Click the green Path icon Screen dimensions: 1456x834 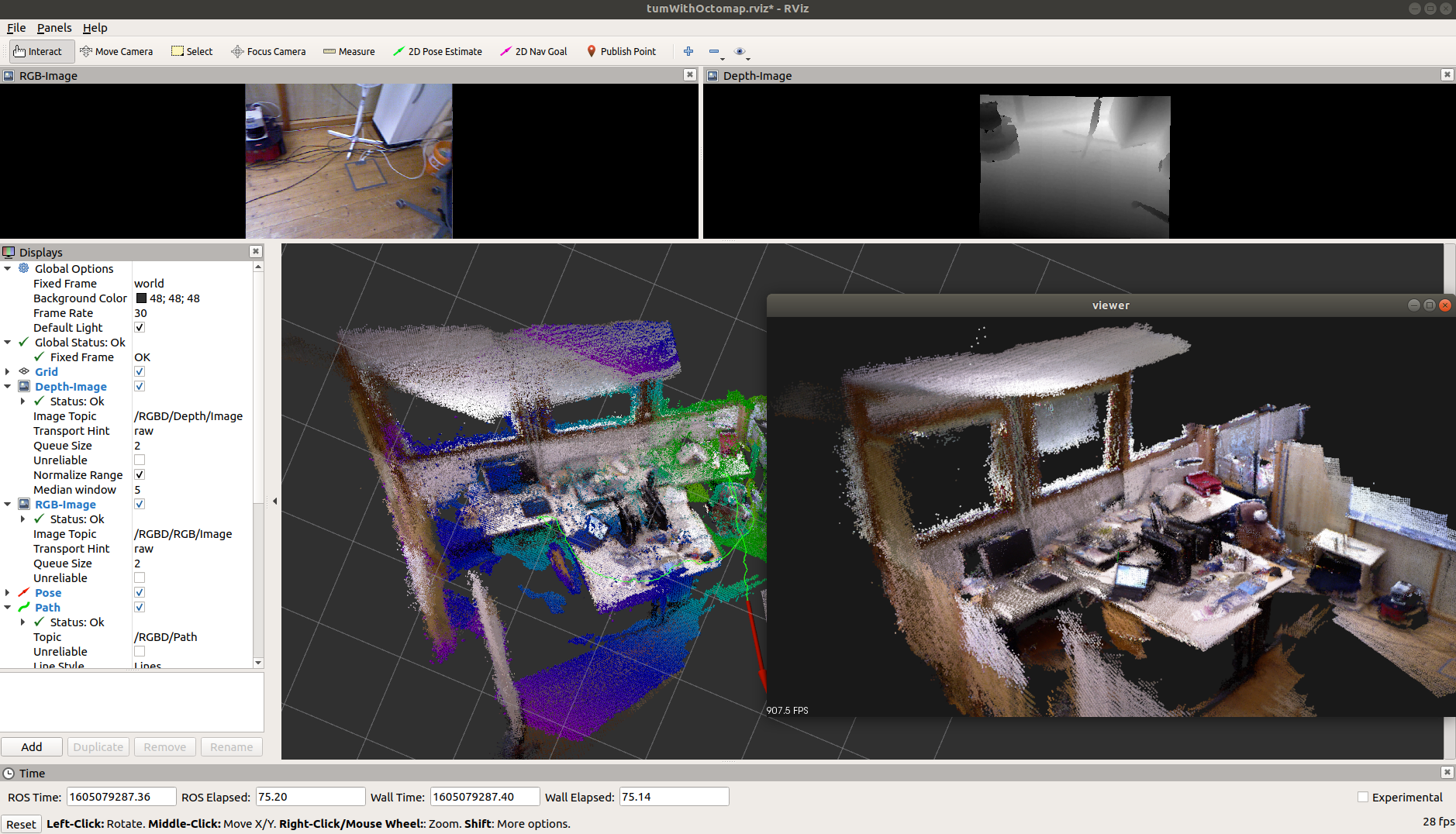click(x=24, y=607)
